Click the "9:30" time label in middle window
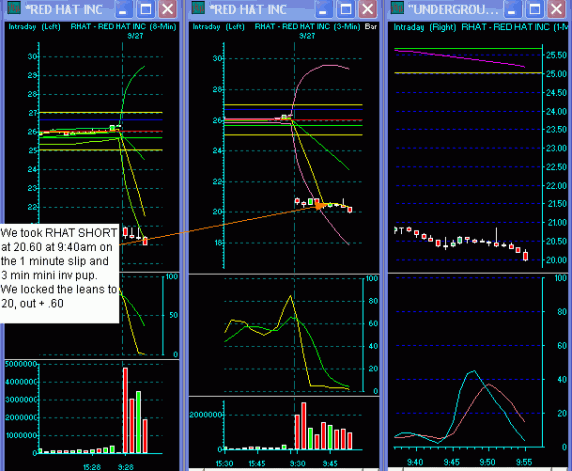This screenshot has height=471, width=572. pos(297,463)
